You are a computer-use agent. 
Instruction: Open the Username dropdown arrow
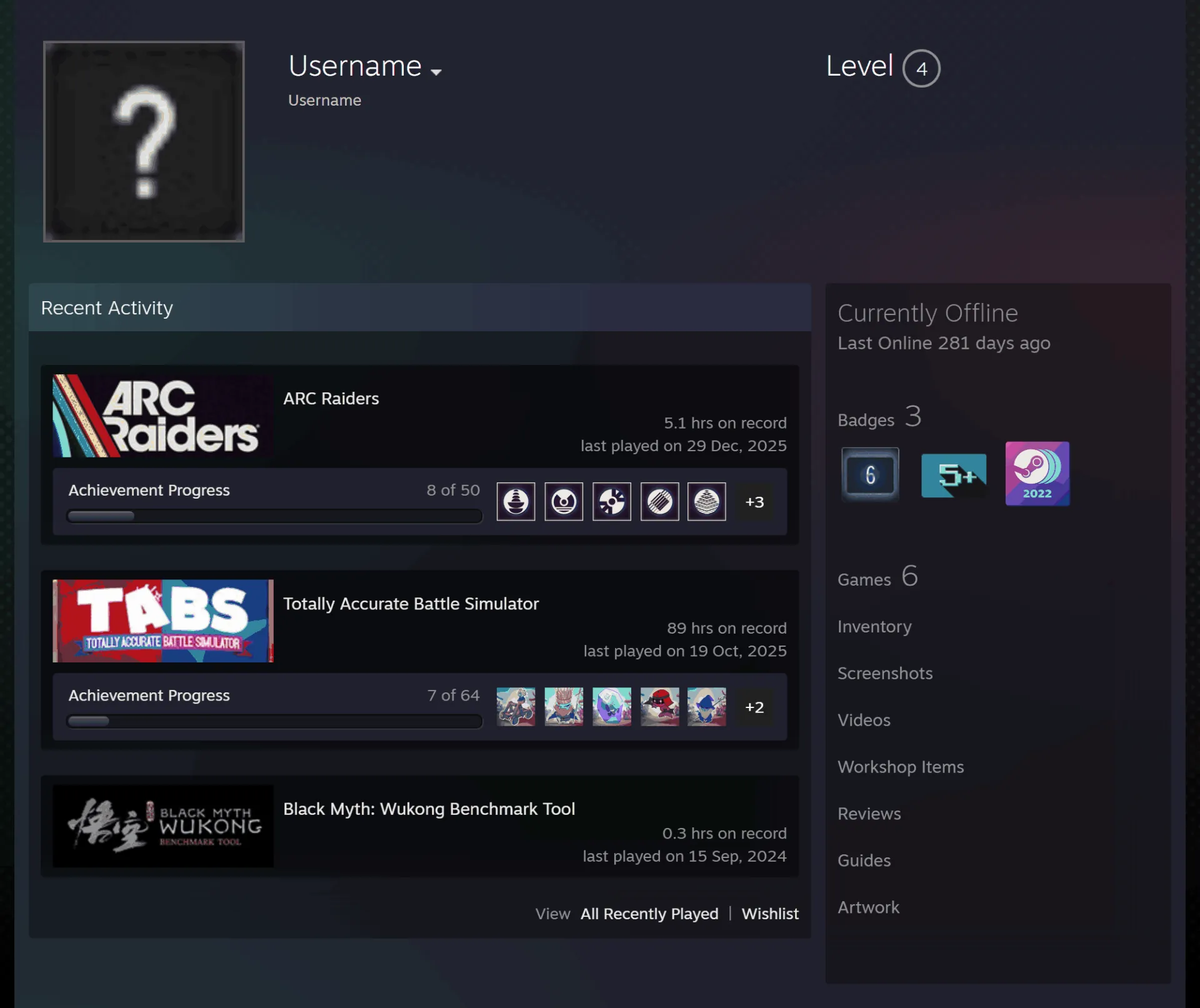pyautogui.click(x=436, y=72)
